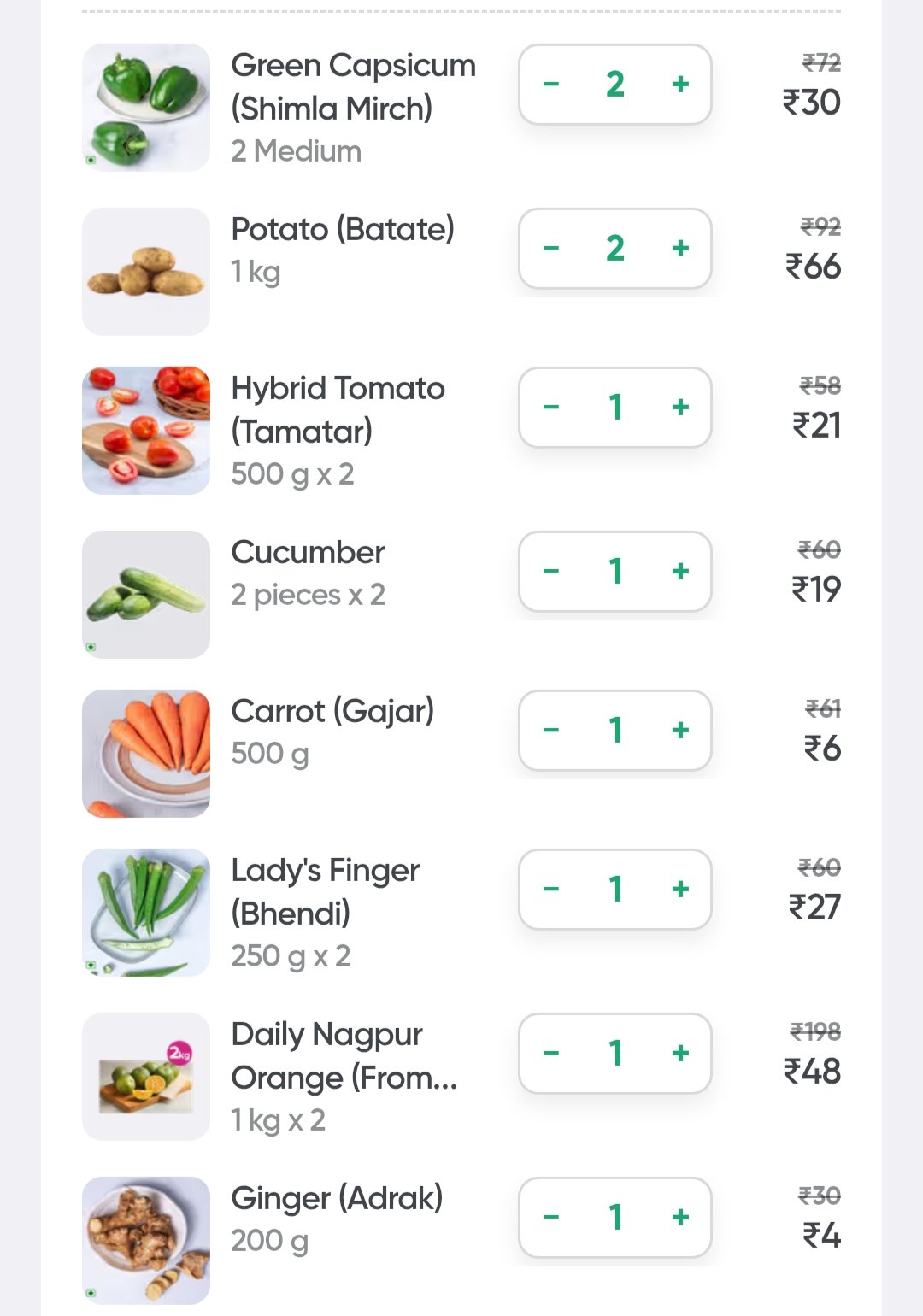View the Daily Nagpur Orange thumbnail
923x1316 pixels.
[x=146, y=1077]
